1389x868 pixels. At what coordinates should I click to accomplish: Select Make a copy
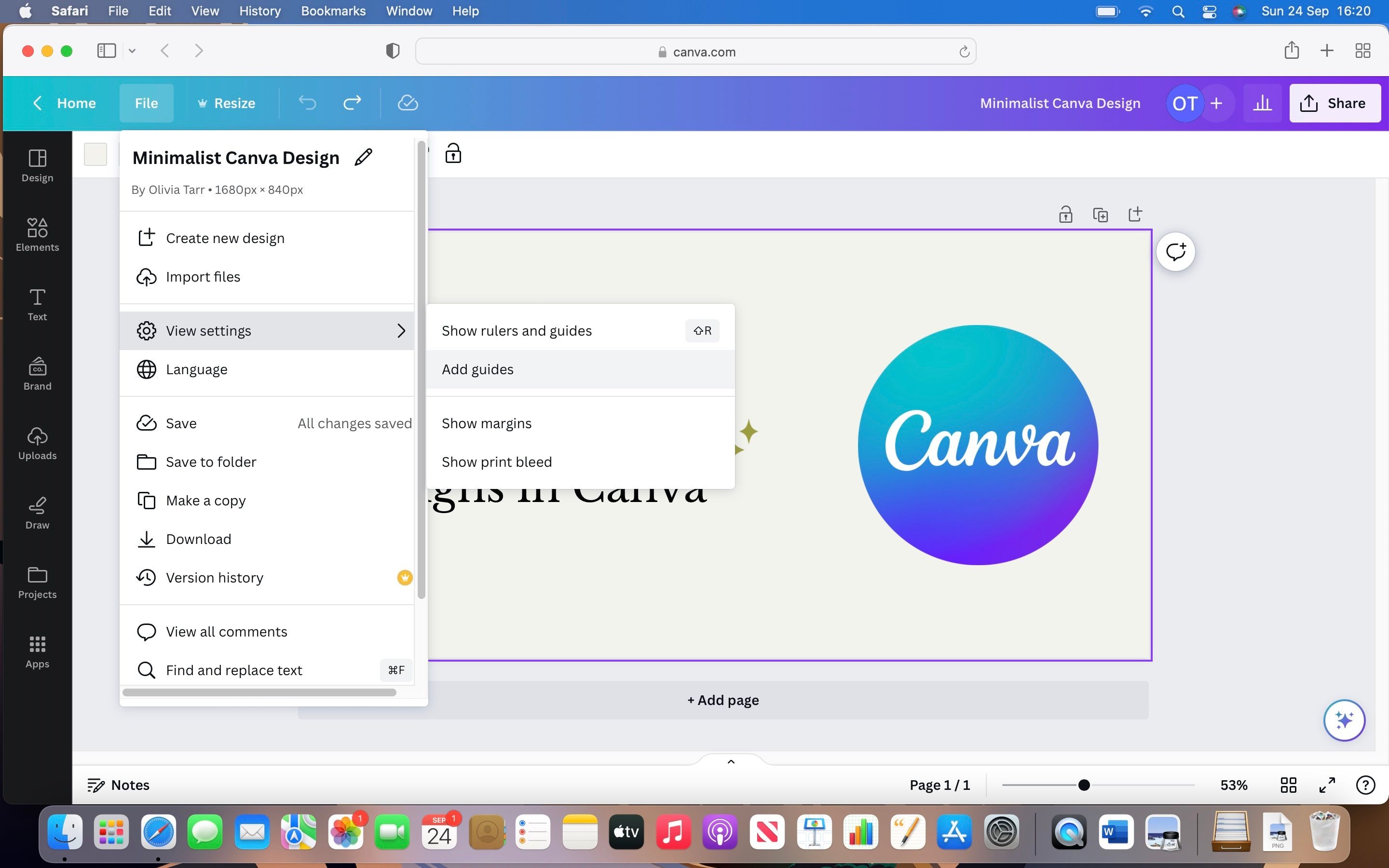tap(267, 500)
